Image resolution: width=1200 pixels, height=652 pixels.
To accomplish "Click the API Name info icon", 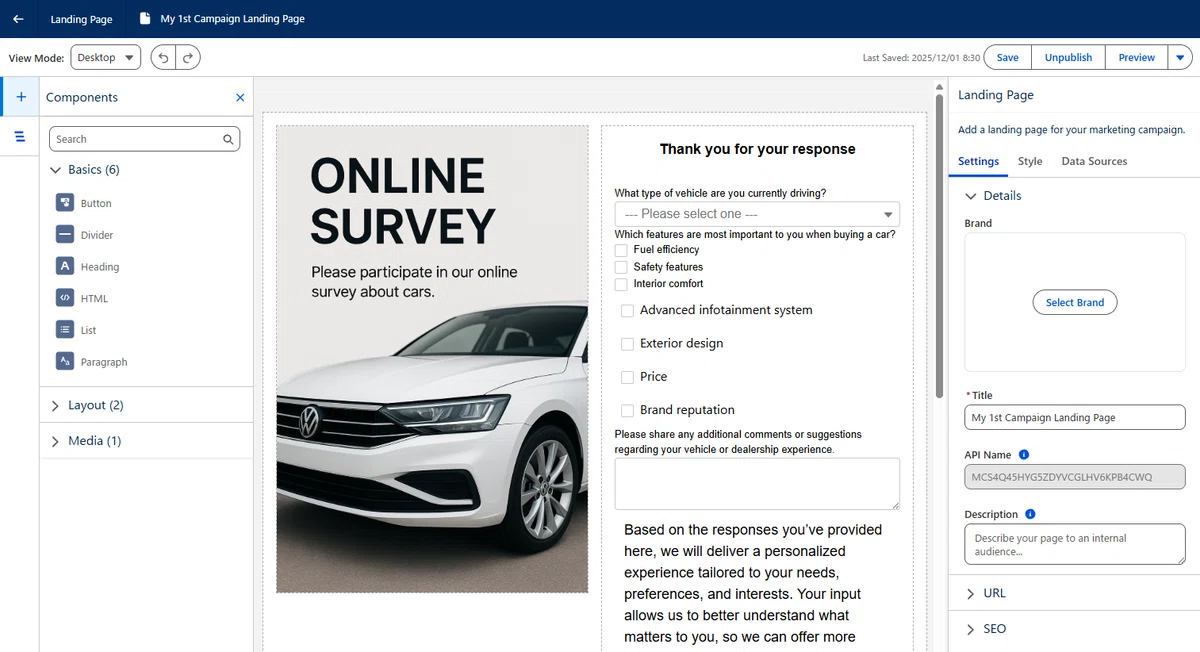I will (x=1023, y=455).
